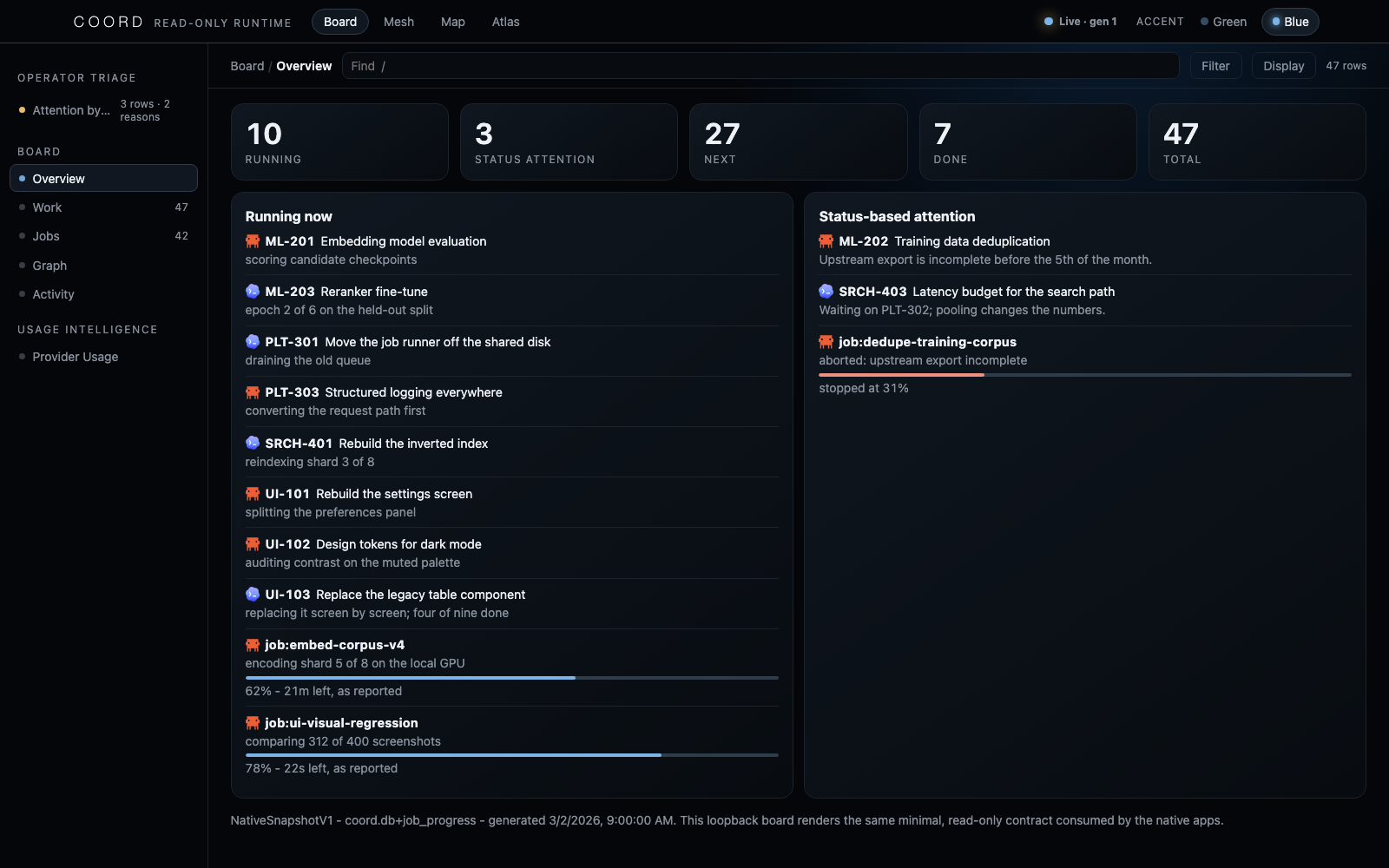Switch to the Mesh tab
This screenshot has height=868, width=1389.
pyautogui.click(x=398, y=22)
